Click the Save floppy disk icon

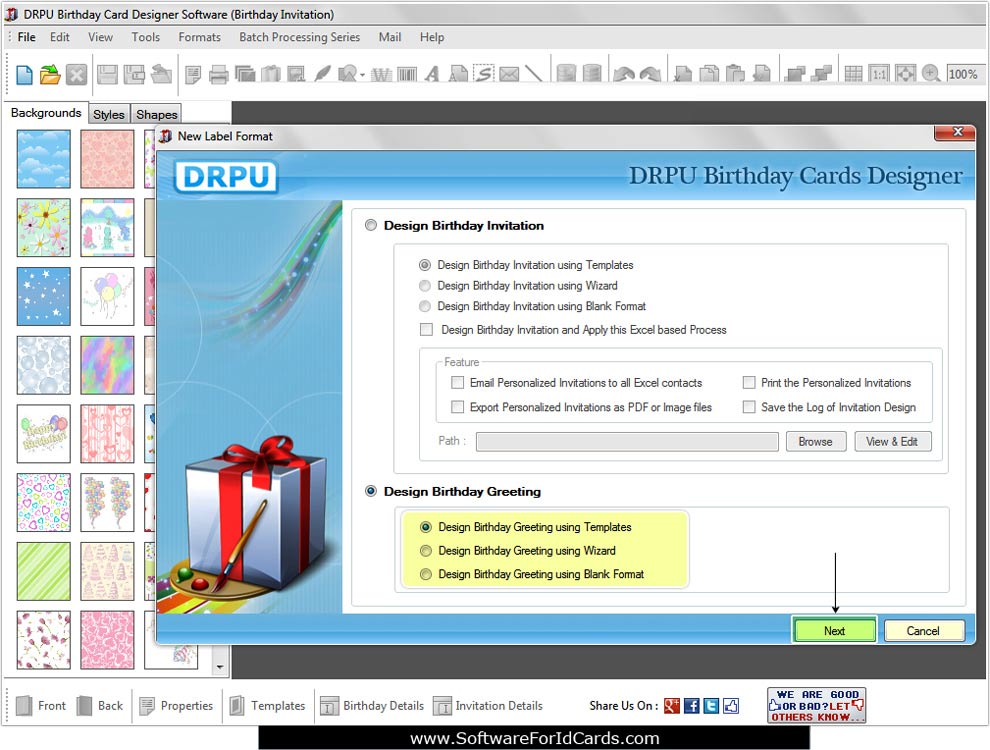click(x=107, y=74)
